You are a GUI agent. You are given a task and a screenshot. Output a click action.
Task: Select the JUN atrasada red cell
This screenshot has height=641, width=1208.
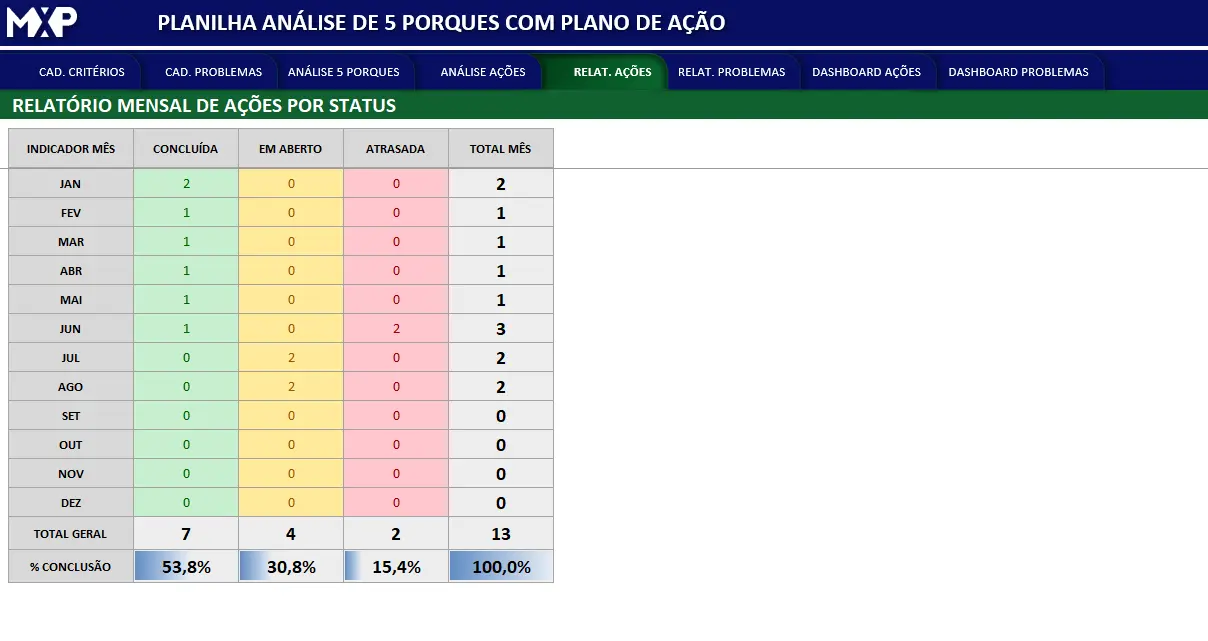[x=396, y=329]
